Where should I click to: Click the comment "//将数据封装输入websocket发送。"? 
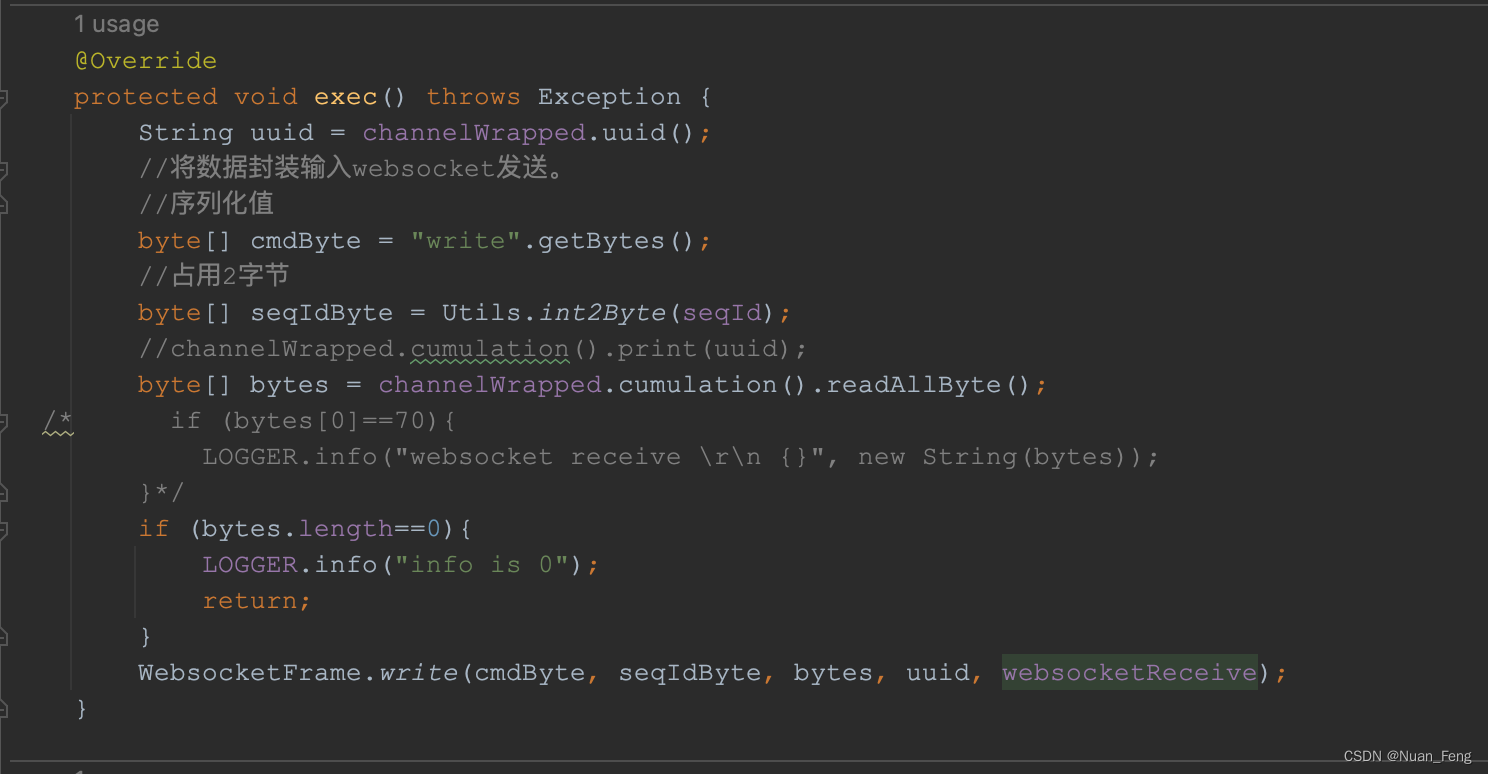click(353, 169)
